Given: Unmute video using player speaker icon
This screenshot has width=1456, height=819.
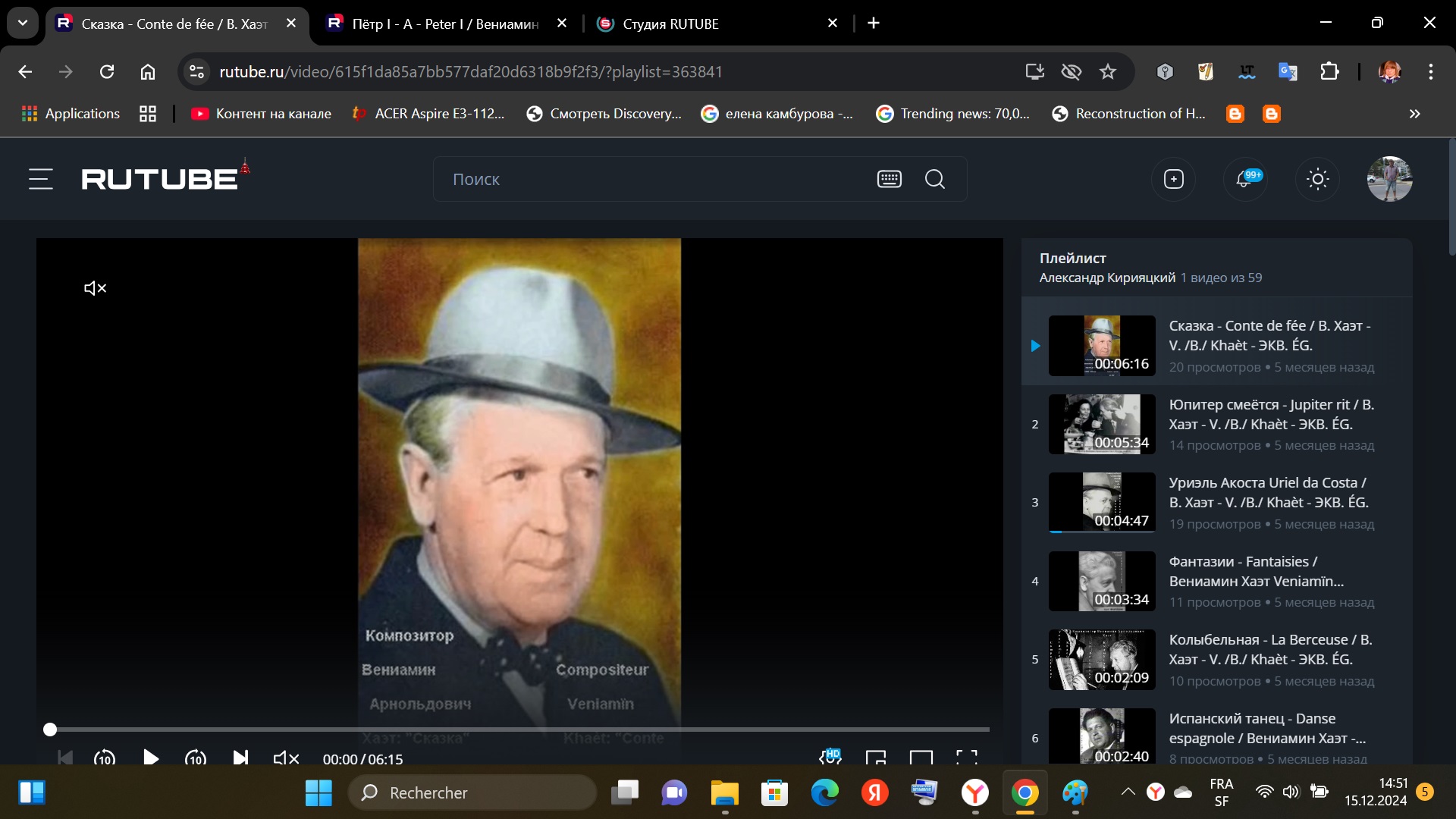Looking at the screenshot, I should coord(286,758).
